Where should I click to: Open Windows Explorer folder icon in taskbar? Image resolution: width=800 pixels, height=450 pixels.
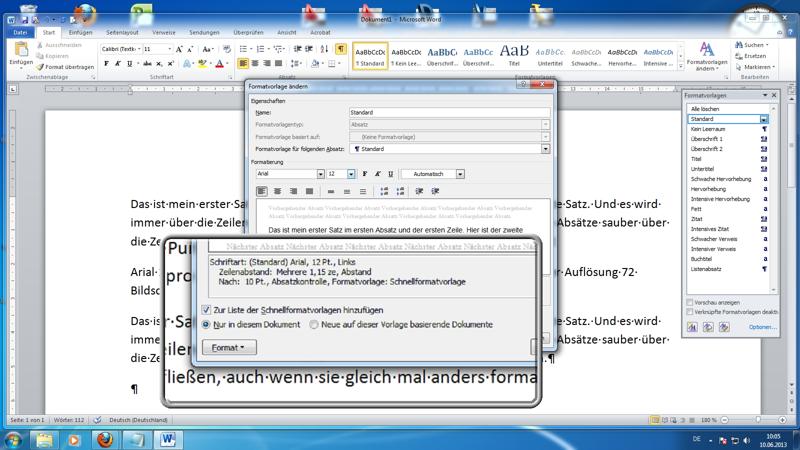pos(44,439)
